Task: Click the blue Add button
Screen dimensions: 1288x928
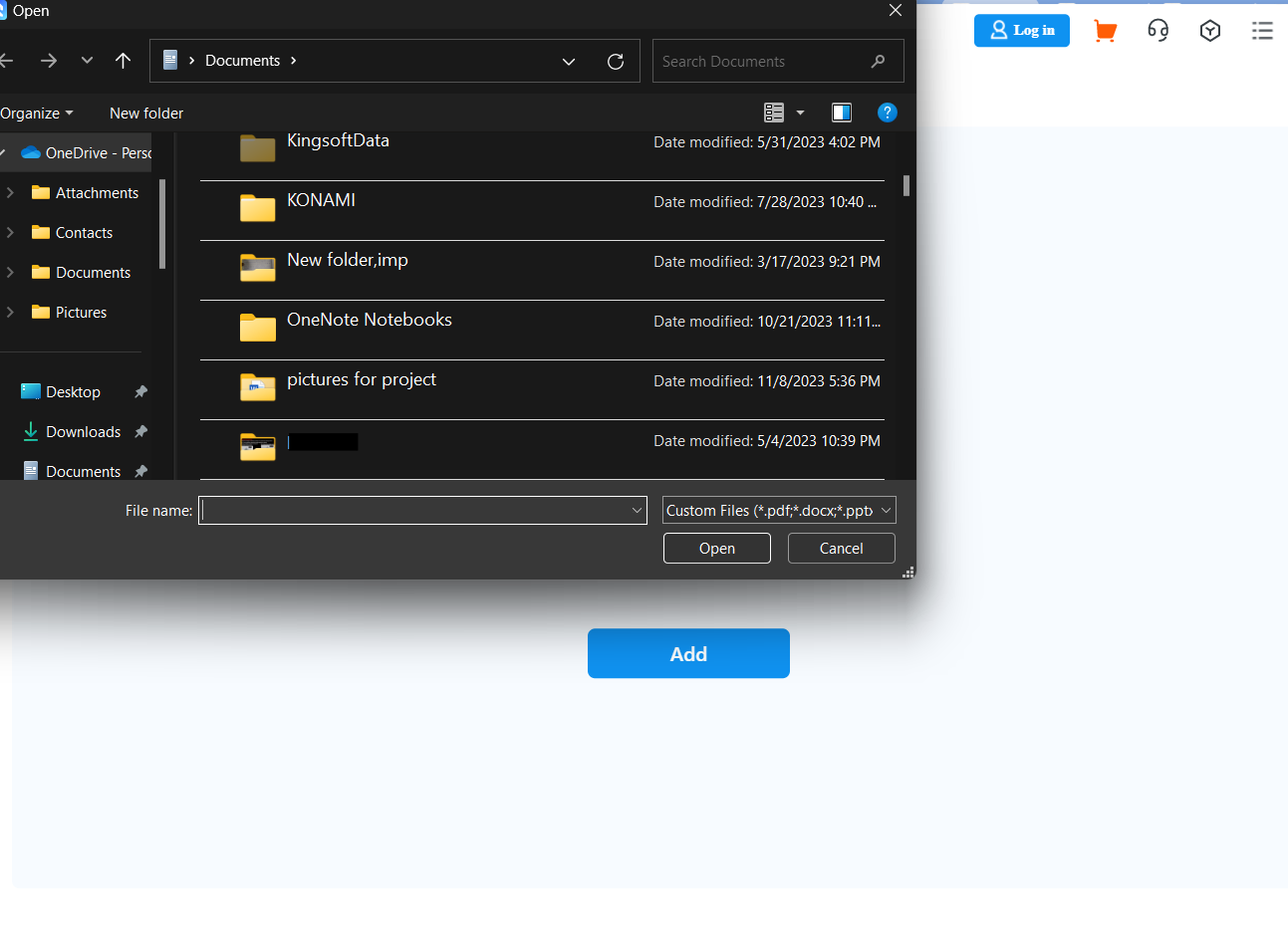Action: [688, 653]
